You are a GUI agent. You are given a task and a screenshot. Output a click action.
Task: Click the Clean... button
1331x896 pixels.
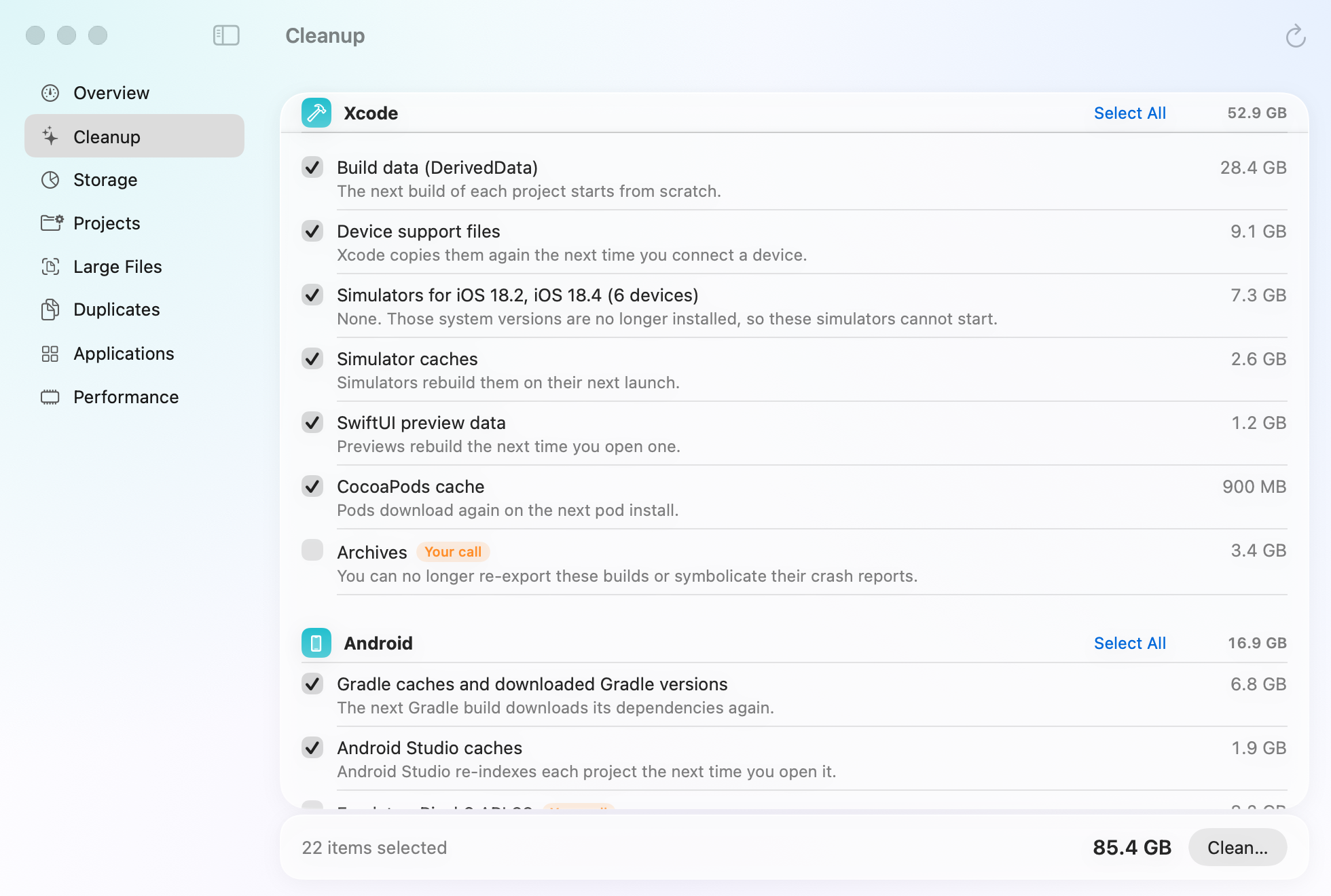click(1237, 847)
